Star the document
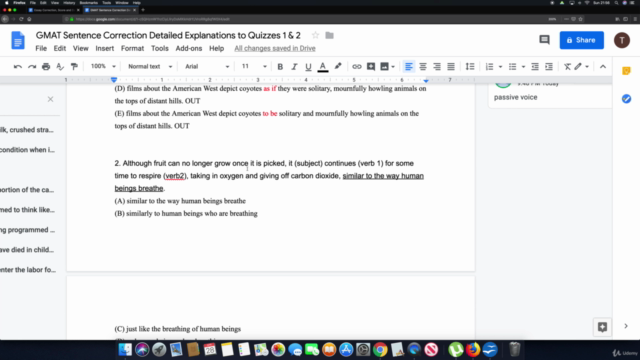 315,36
